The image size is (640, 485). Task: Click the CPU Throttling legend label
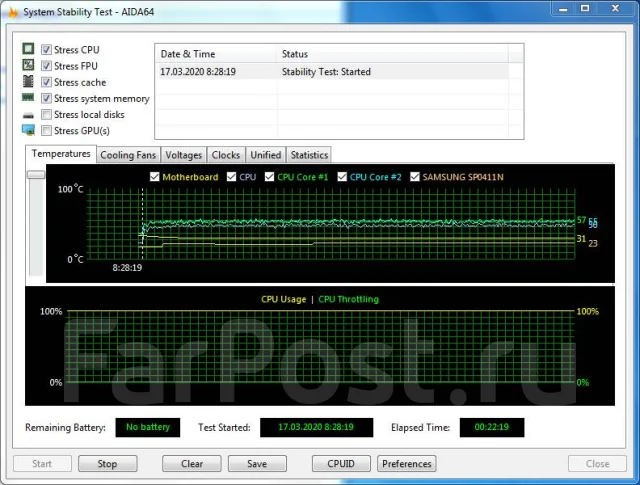(x=349, y=299)
